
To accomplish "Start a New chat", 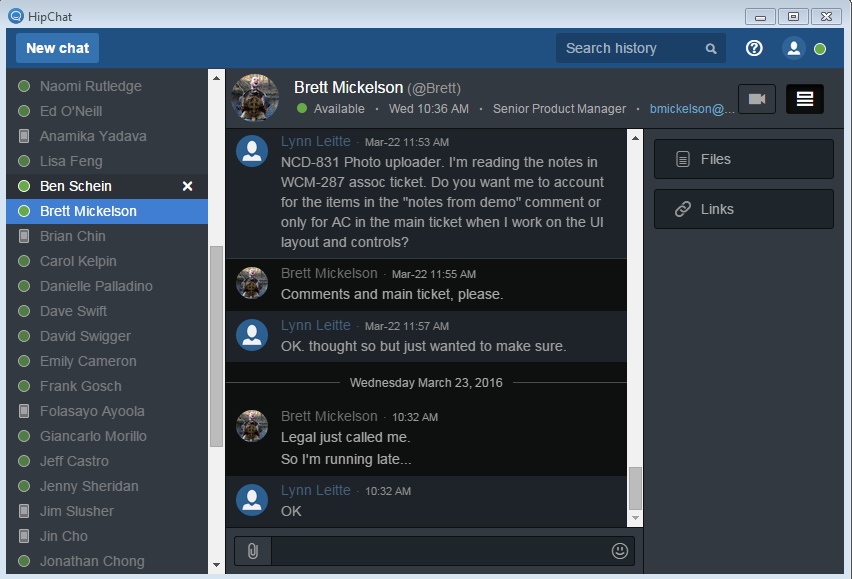I will point(57,48).
